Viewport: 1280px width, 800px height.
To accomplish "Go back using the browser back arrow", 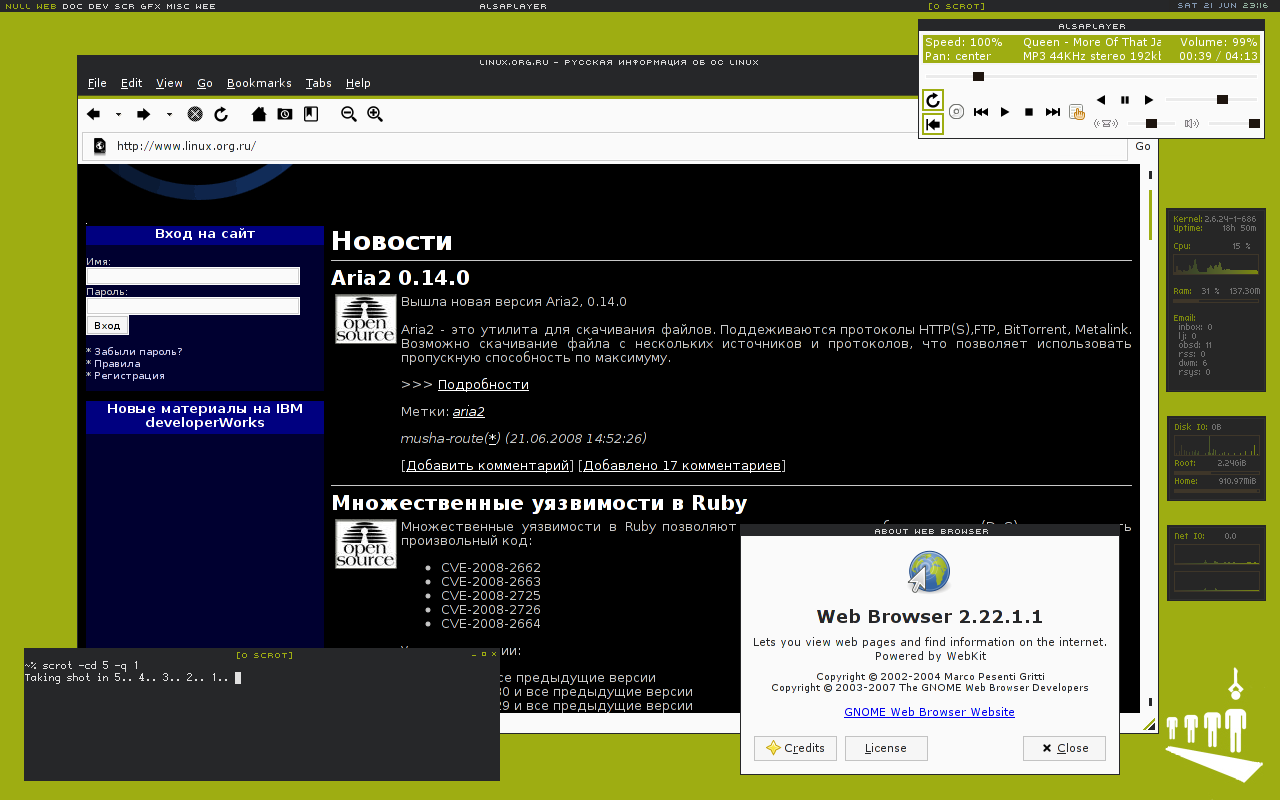I will click(x=94, y=114).
